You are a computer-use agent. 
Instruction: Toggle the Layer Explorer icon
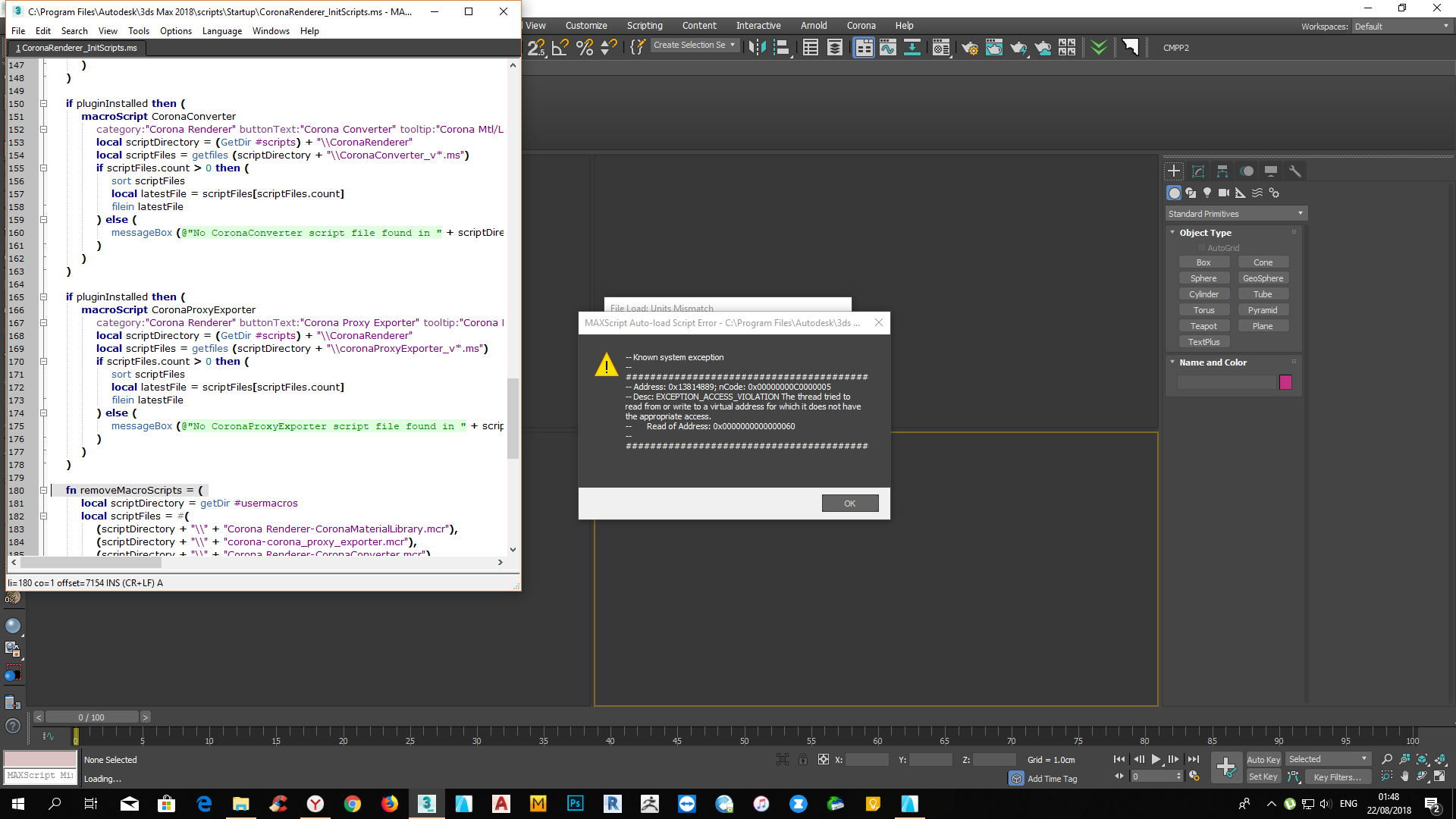pyautogui.click(x=835, y=48)
